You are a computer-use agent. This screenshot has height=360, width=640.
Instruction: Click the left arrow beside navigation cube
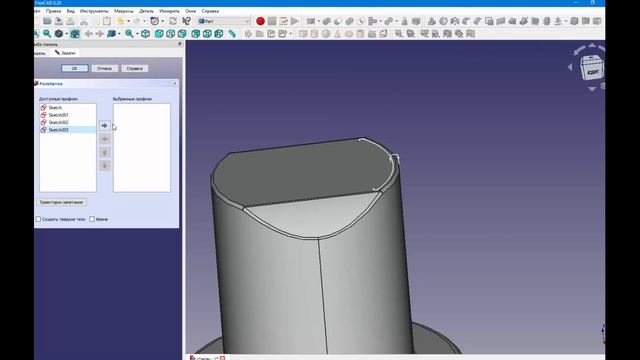(x=571, y=67)
